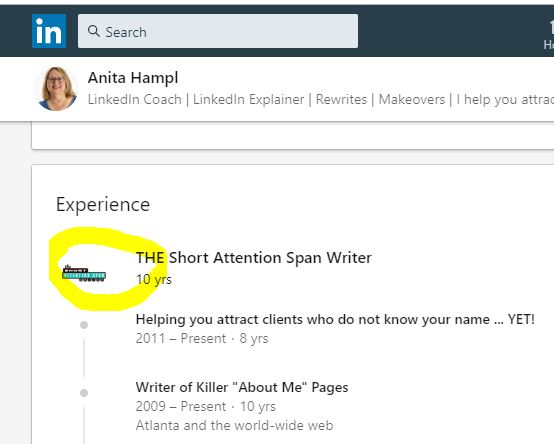Click Anita Hampl's profile photo
Image resolution: width=554 pixels, height=444 pixels.
tap(57, 88)
